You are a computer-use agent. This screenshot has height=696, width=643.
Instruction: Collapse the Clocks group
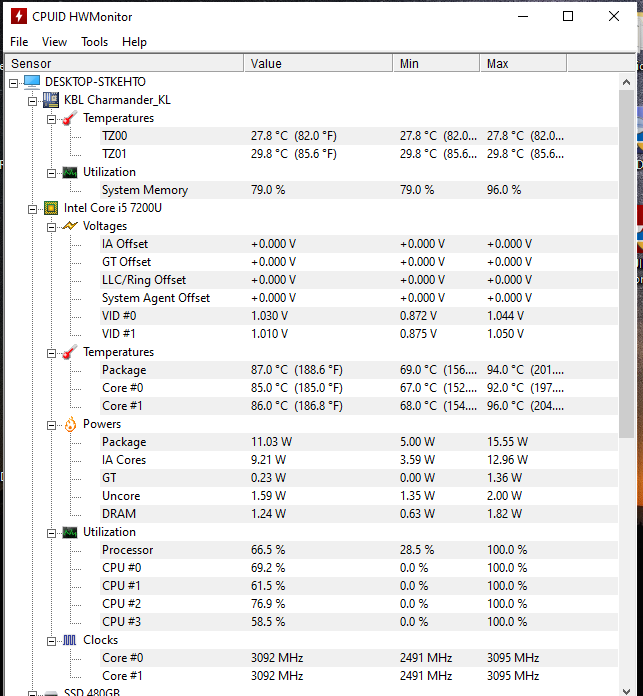click(x=51, y=641)
